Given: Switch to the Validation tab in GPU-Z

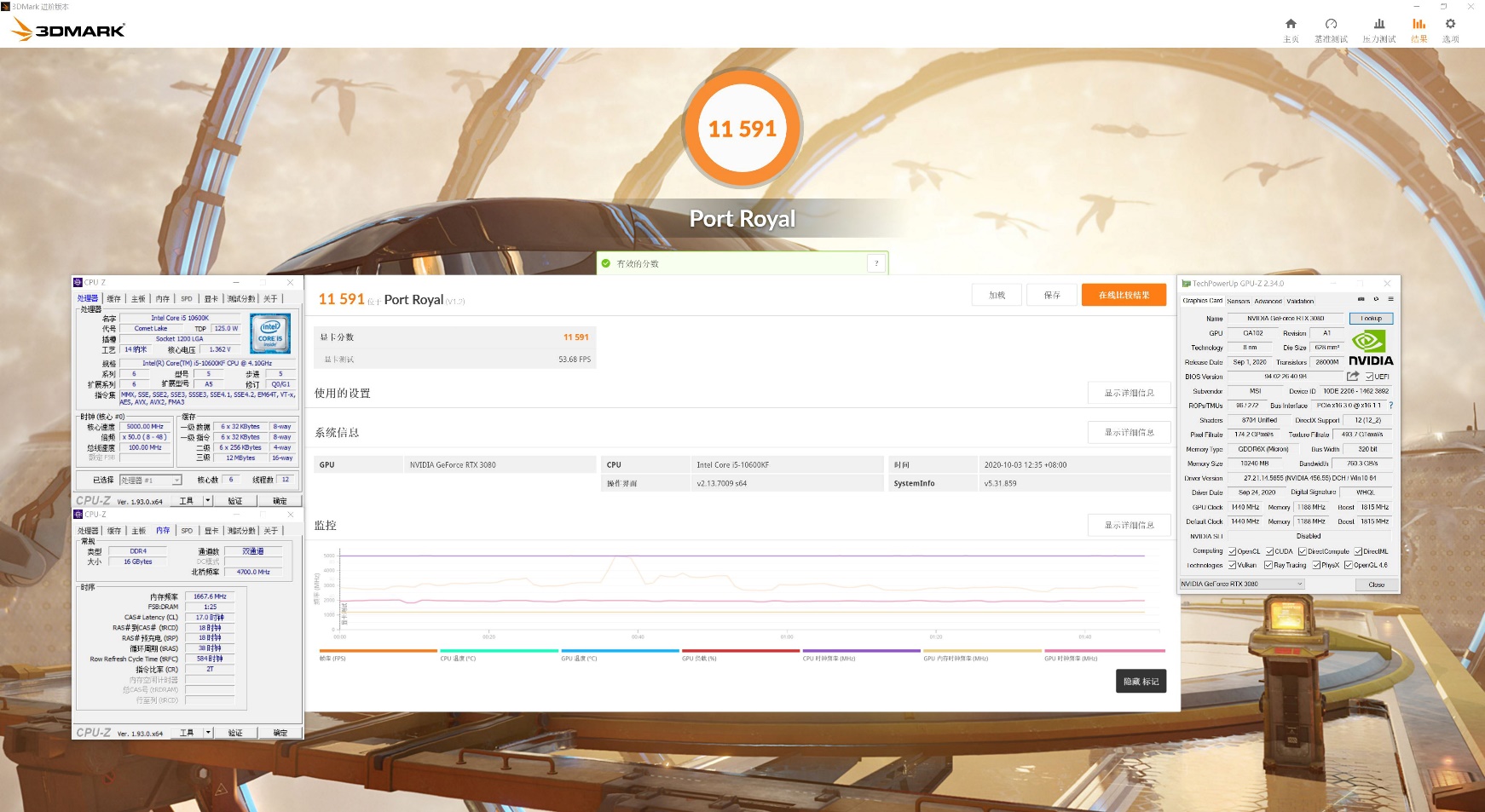Looking at the screenshot, I should pos(1300,301).
